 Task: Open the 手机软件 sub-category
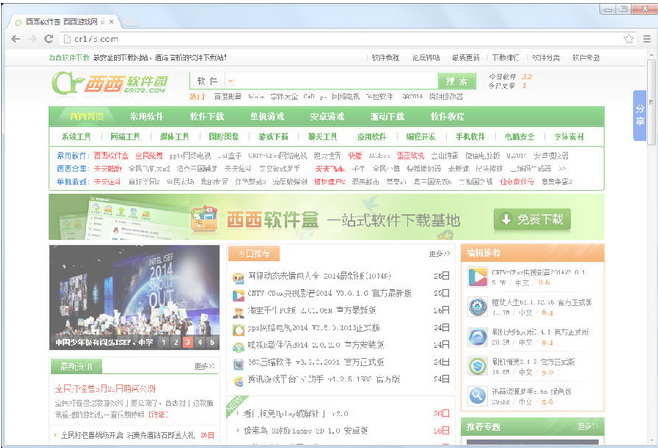(x=470, y=136)
